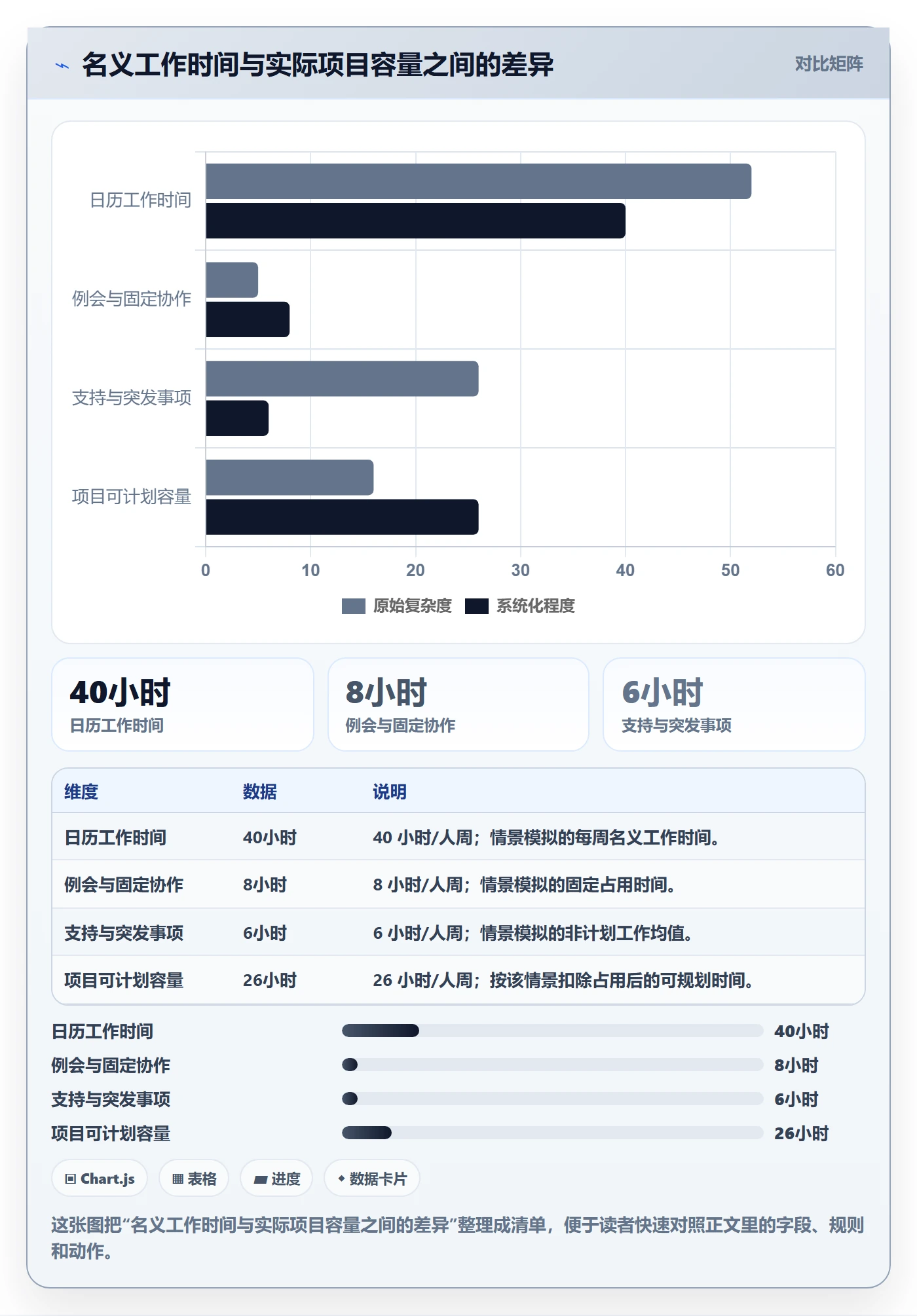The image size is (917, 1316).
Task: Click the bar icon in 进度 chip
Action: click(261, 1180)
